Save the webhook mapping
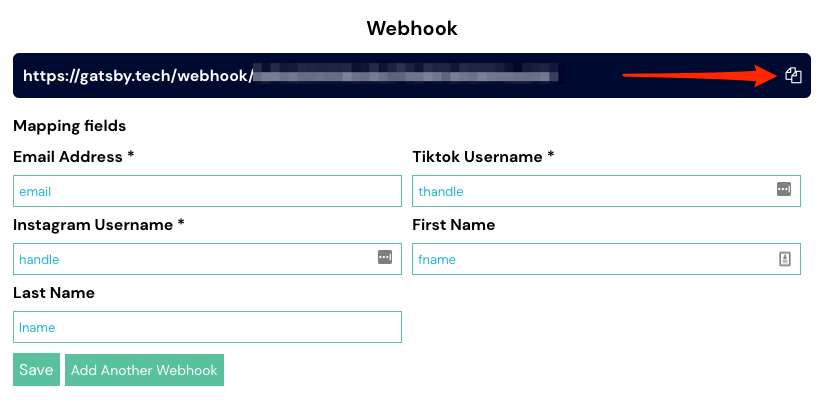 [36, 370]
